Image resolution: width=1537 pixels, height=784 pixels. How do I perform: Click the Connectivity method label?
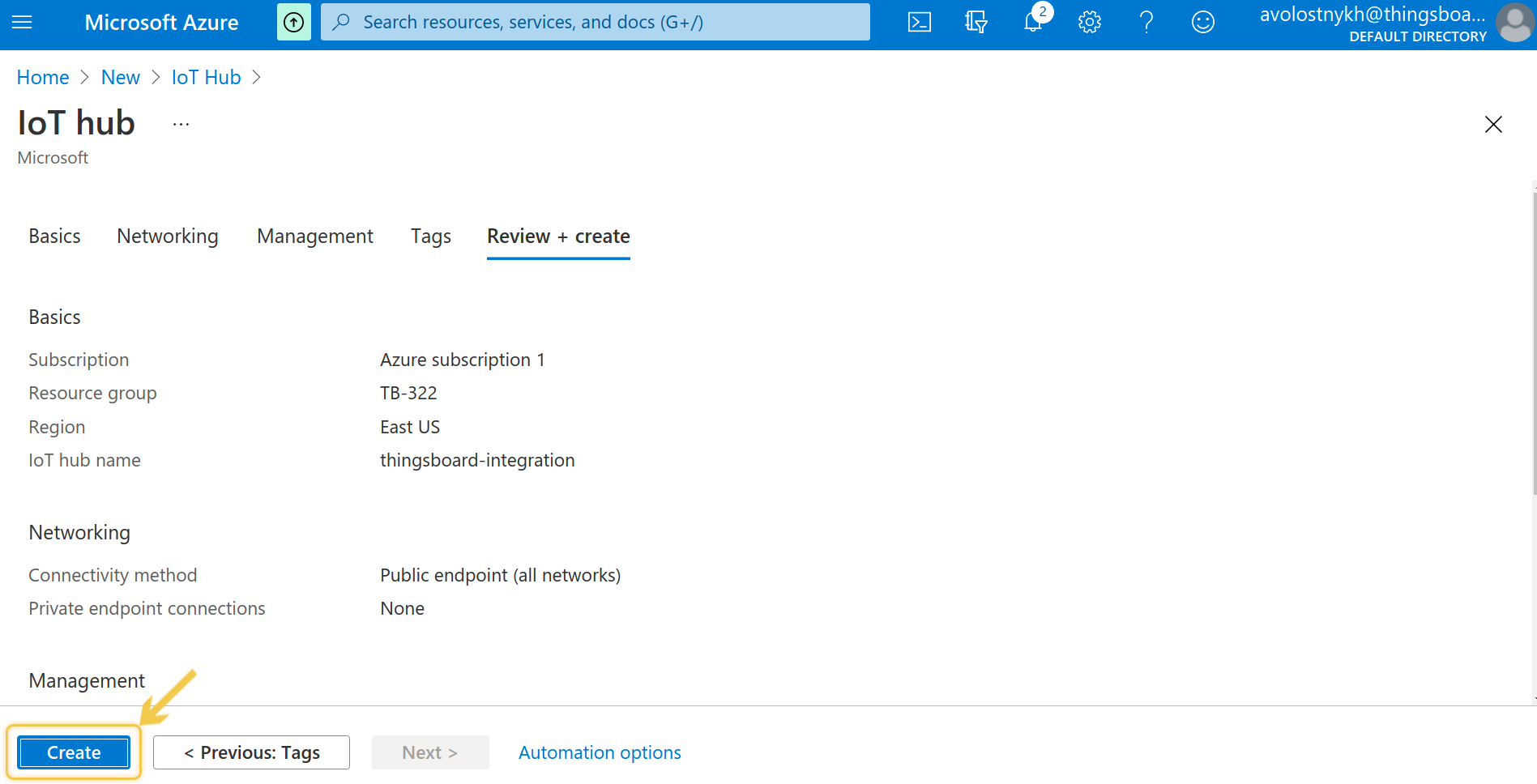[113, 575]
